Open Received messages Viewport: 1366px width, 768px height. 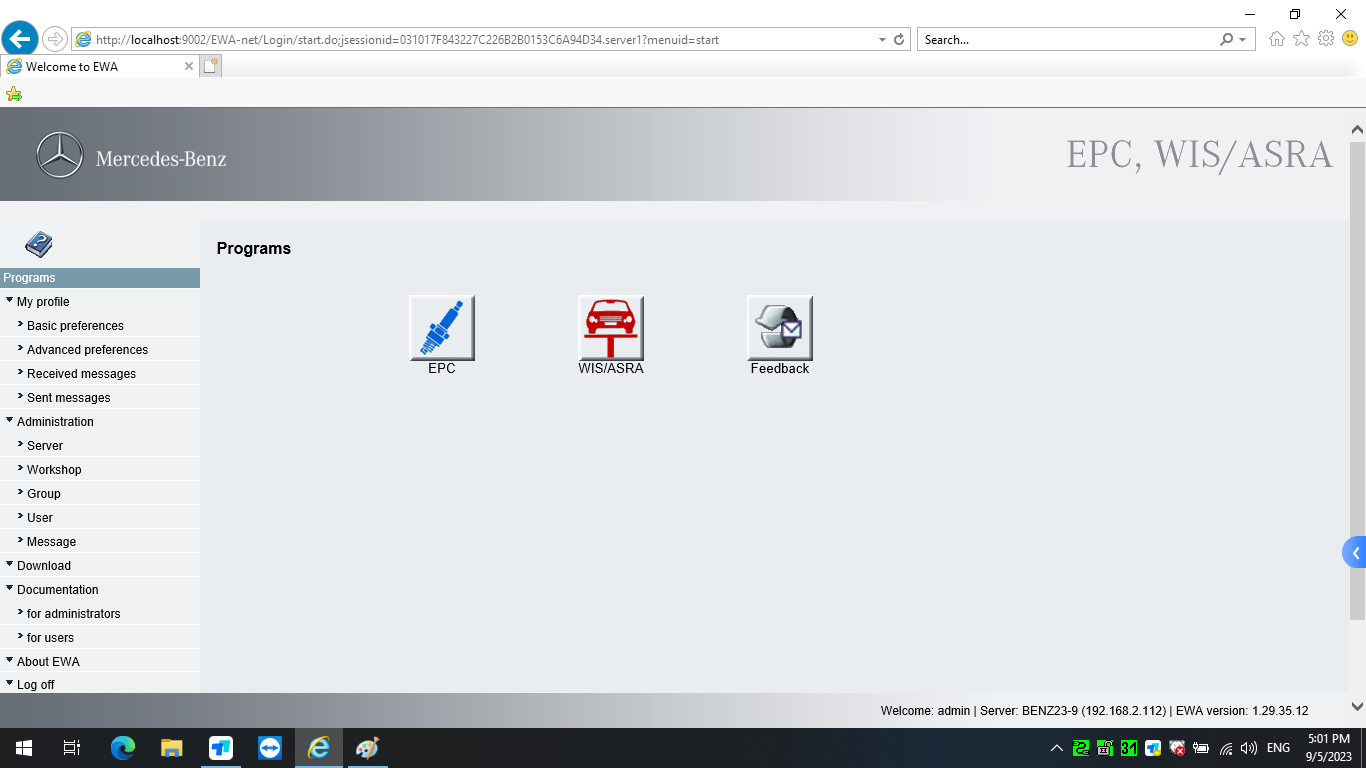coord(81,374)
